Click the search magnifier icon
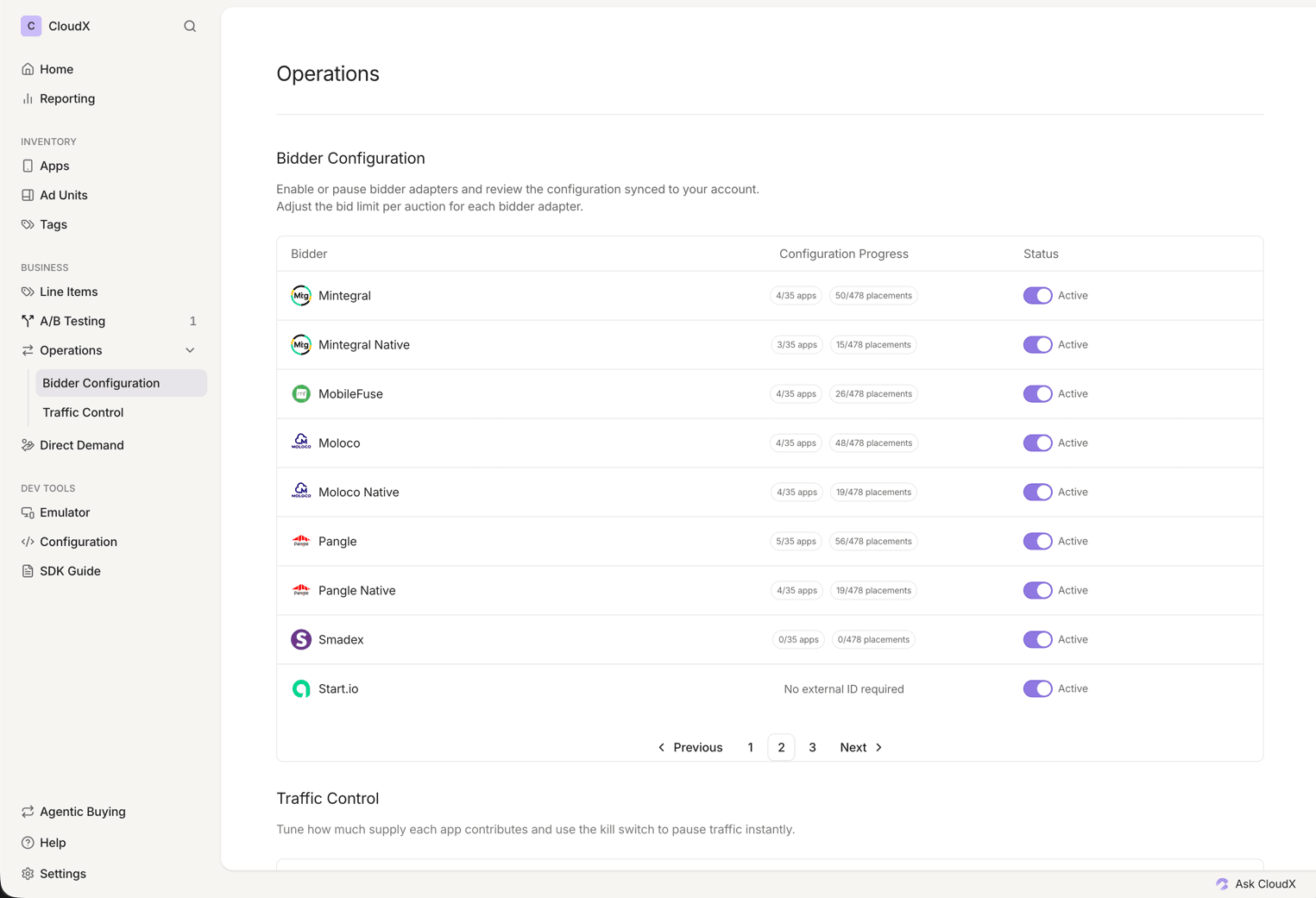 (190, 26)
